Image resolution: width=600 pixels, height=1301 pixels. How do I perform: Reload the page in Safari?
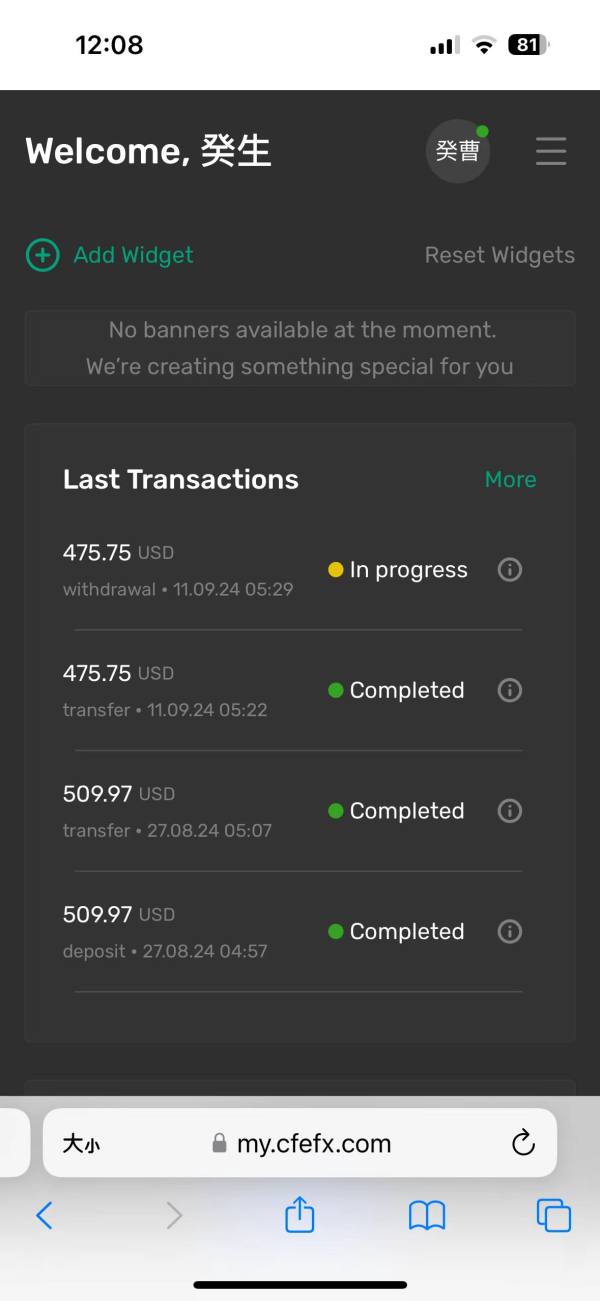point(523,1143)
